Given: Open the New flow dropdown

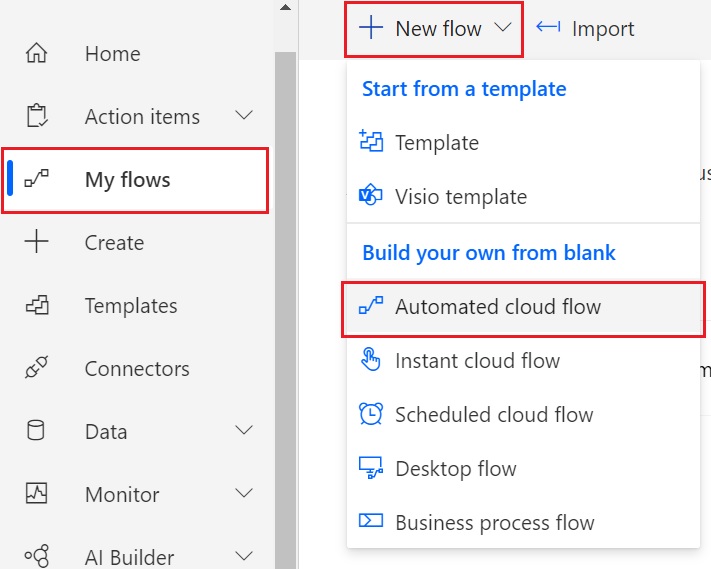Looking at the screenshot, I should click(x=438, y=29).
